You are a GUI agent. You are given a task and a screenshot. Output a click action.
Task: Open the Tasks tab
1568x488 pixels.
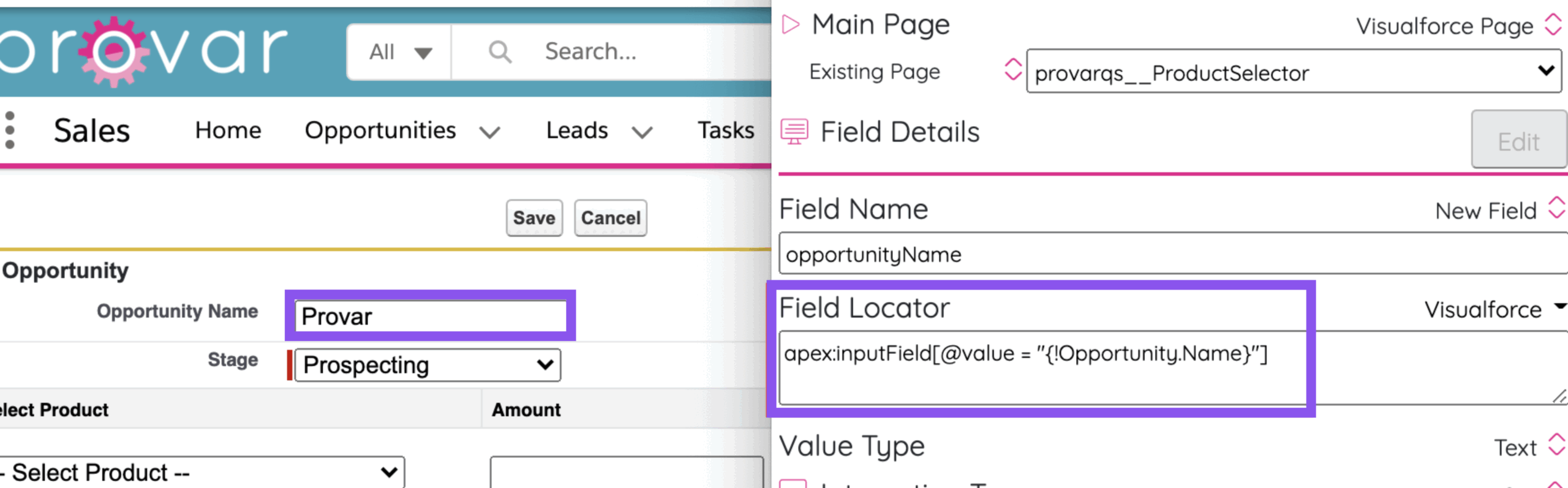pyautogui.click(x=726, y=130)
